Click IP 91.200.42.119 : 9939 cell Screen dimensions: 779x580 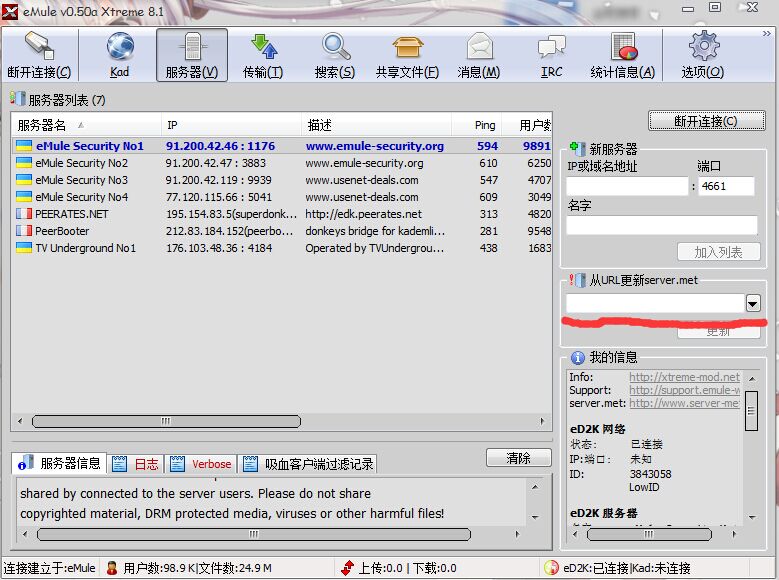(x=219, y=180)
